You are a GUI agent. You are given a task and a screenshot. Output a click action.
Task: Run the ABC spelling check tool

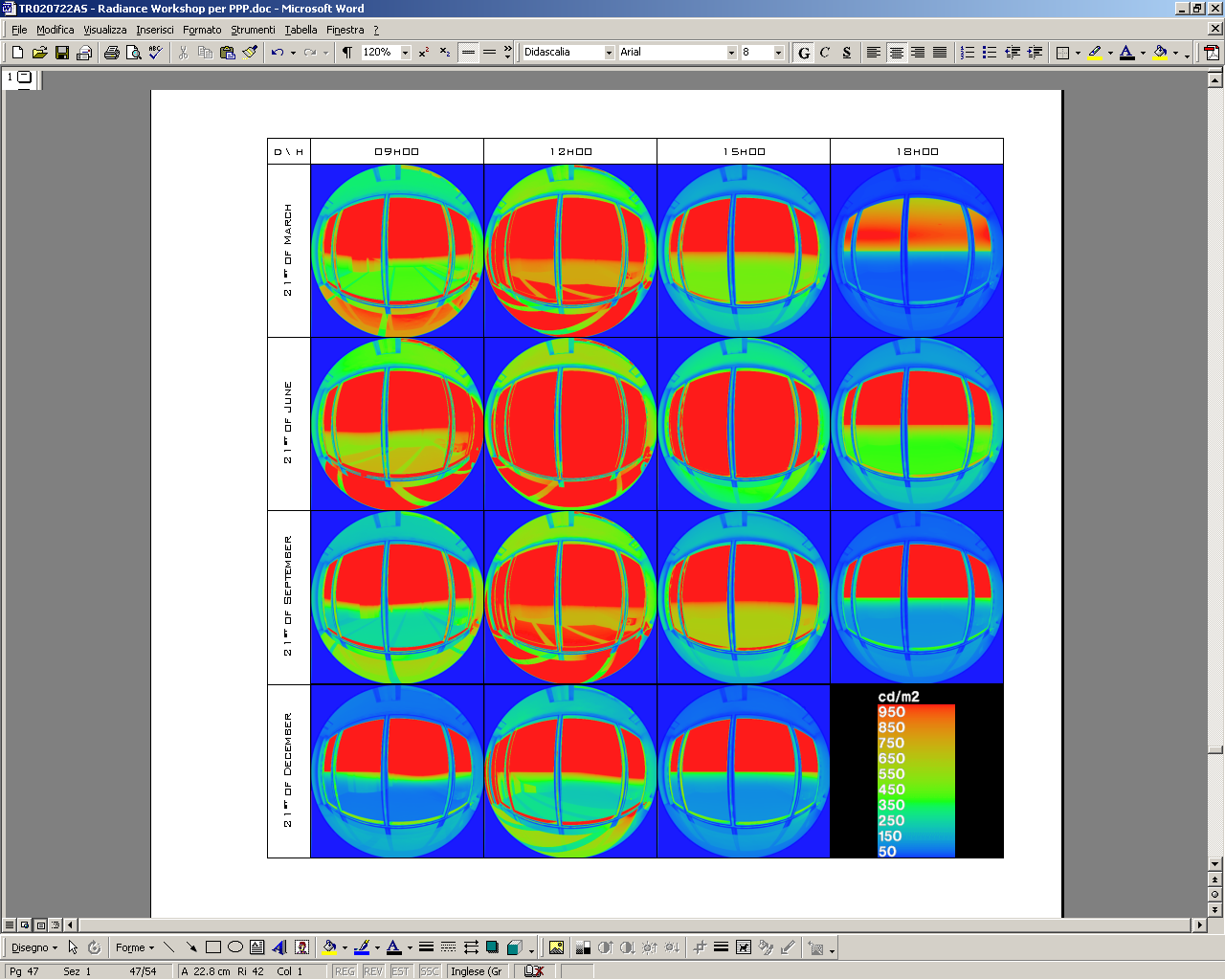156,53
